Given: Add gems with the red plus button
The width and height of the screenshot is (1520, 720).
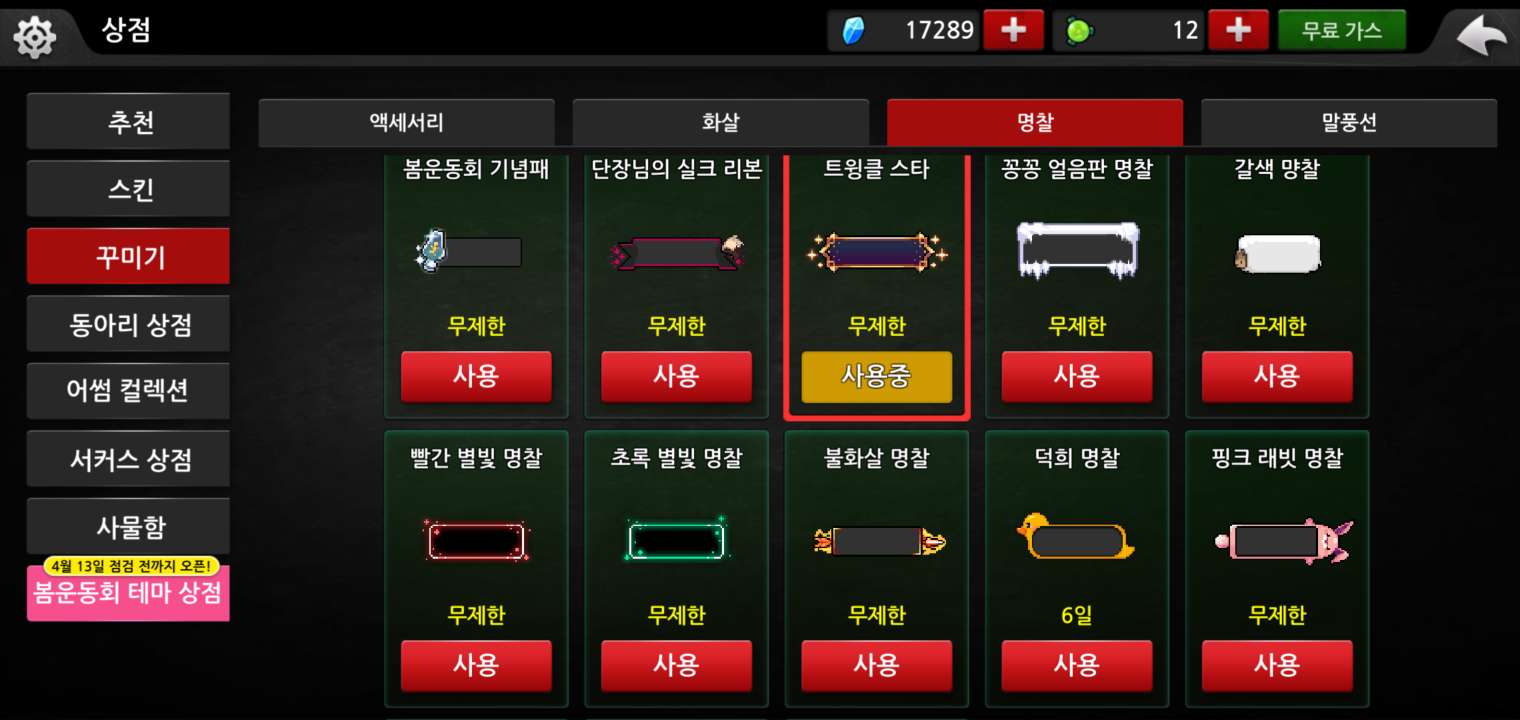Looking at the screenshot, I should 1013,30.
